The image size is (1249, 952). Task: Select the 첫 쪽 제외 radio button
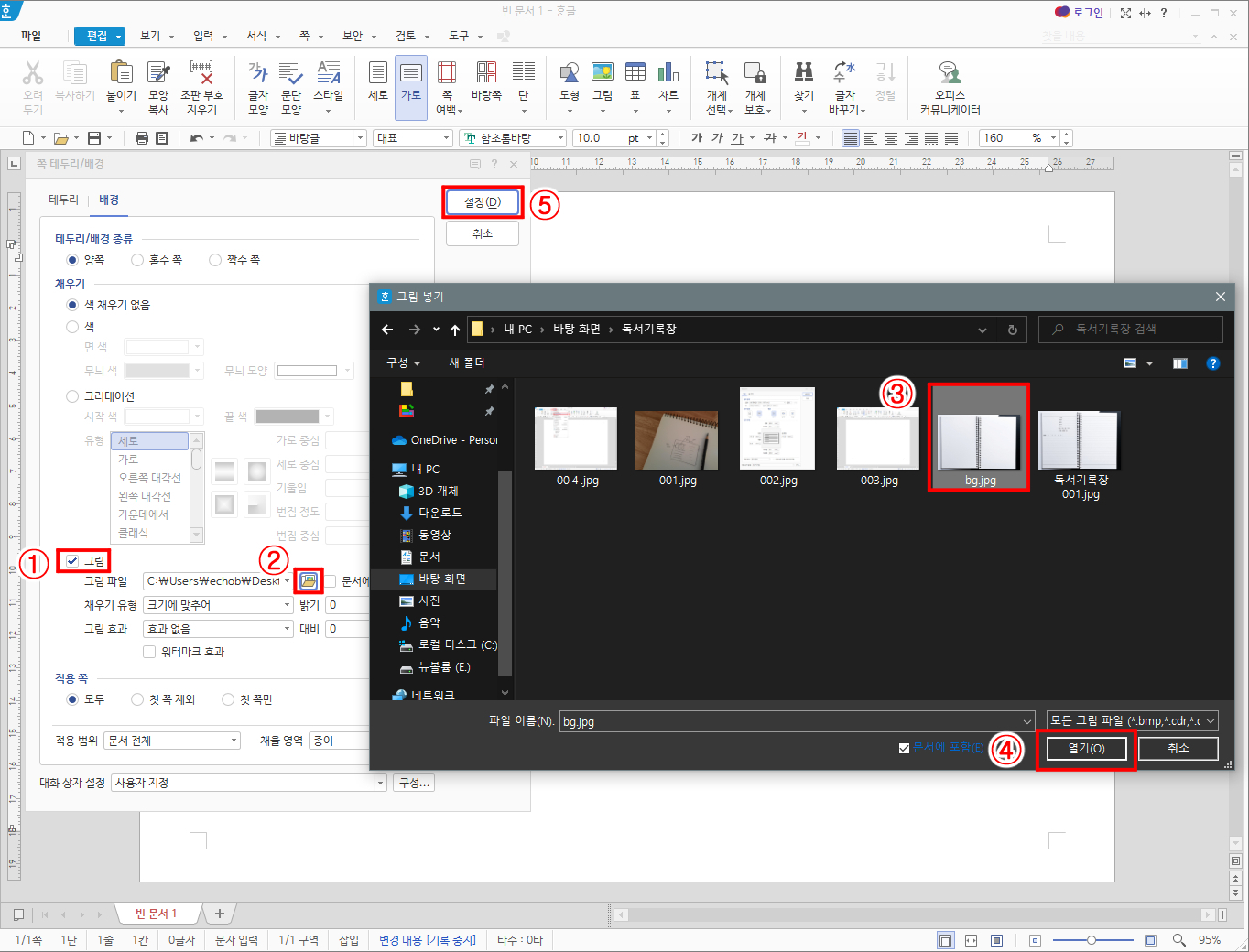point(137,699)
